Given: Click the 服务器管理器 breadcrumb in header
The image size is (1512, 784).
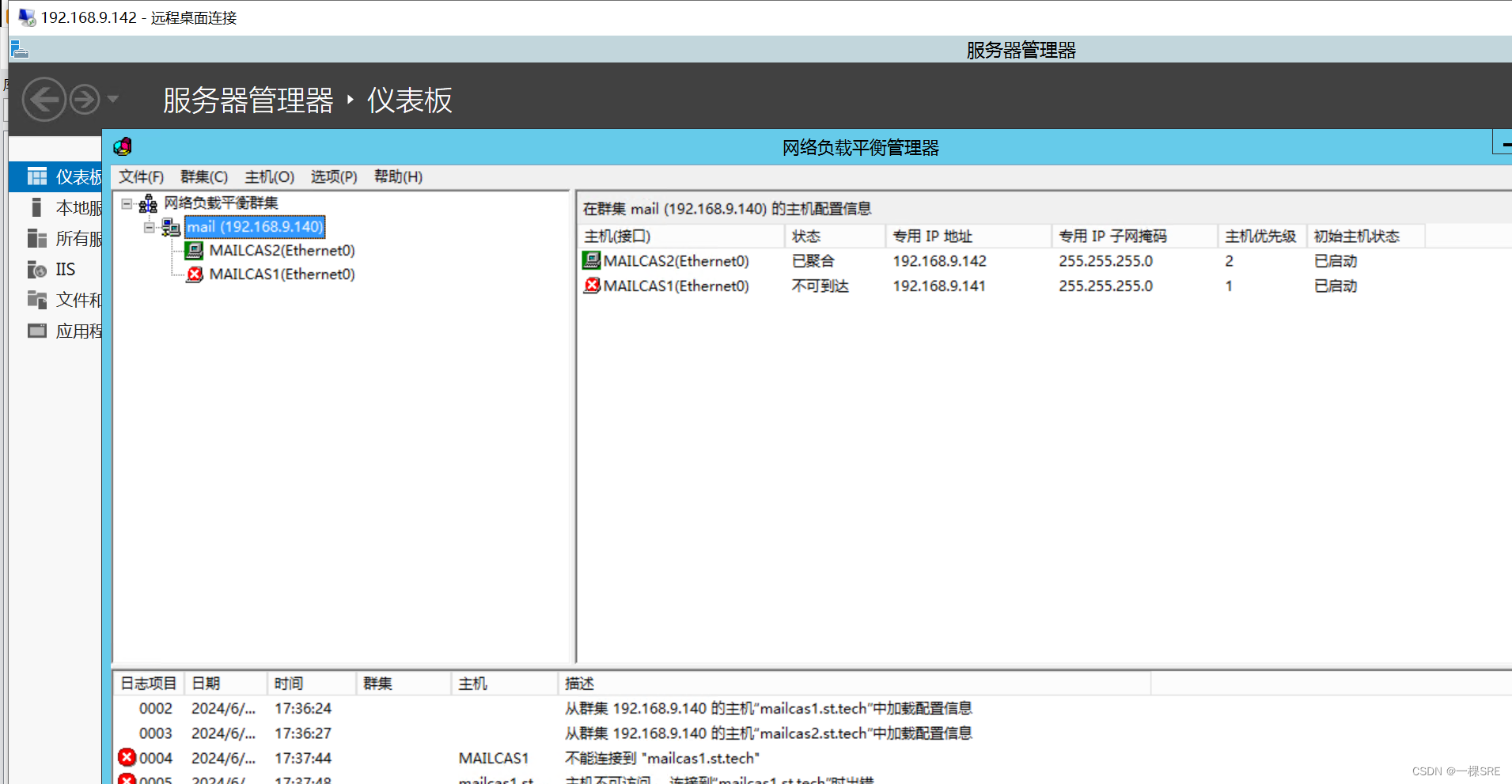Looking at the screenshot, I should coord(248,100).
